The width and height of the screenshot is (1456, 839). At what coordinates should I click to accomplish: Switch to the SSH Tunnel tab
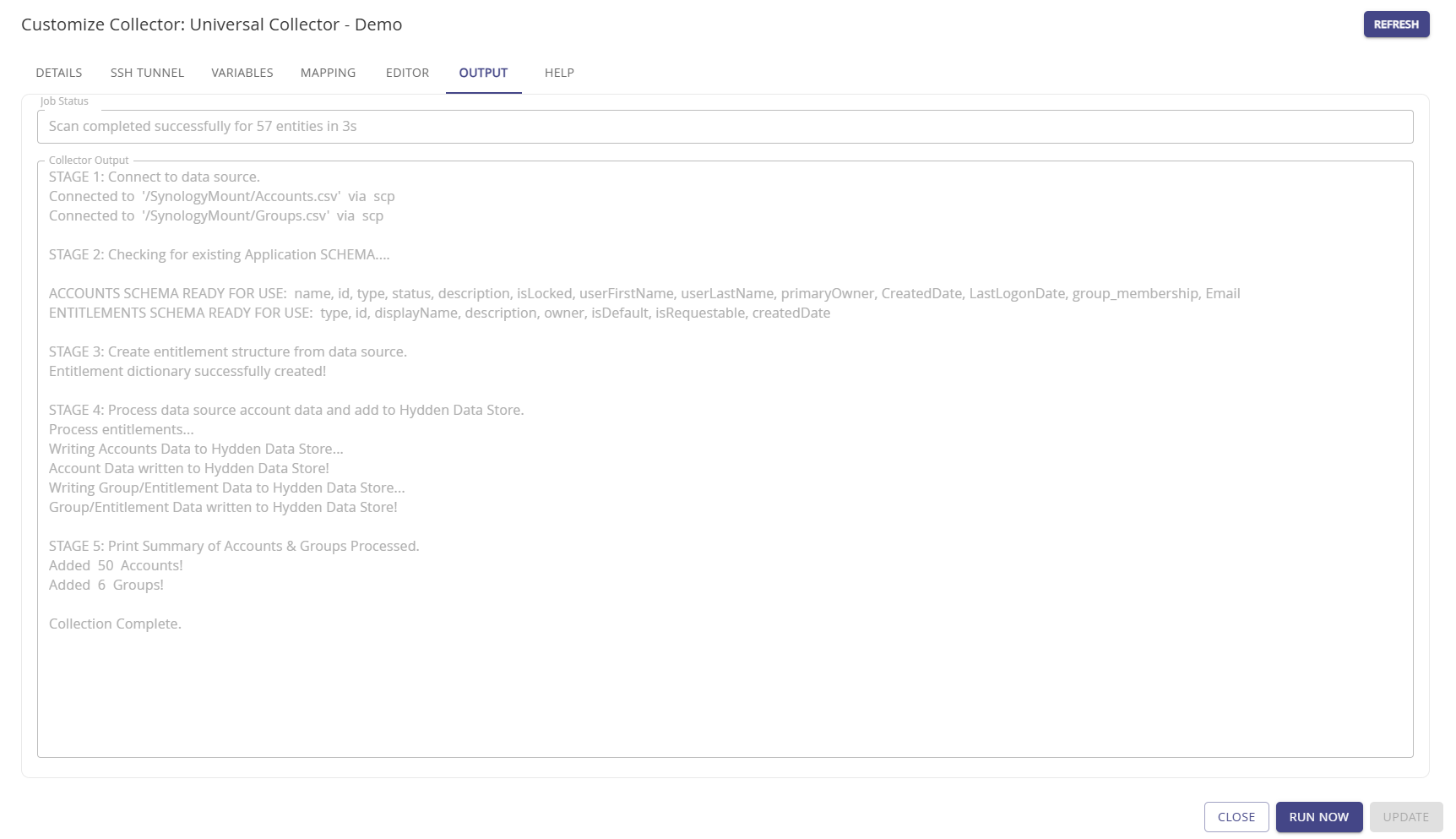[x=147, y=73]
